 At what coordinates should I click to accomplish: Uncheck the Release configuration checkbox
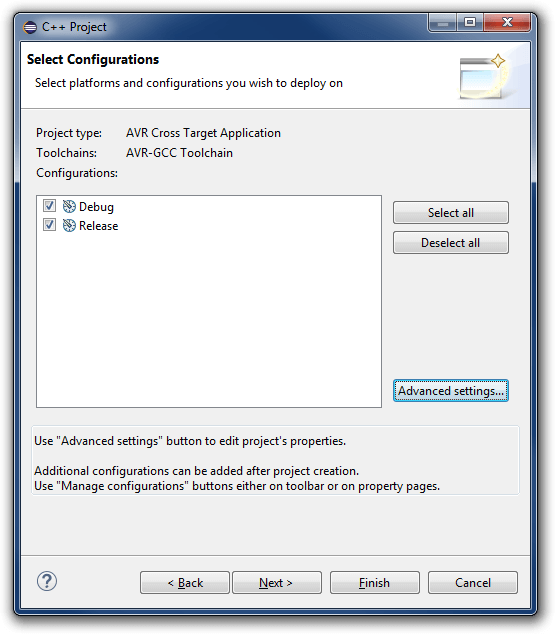[49, 225]
